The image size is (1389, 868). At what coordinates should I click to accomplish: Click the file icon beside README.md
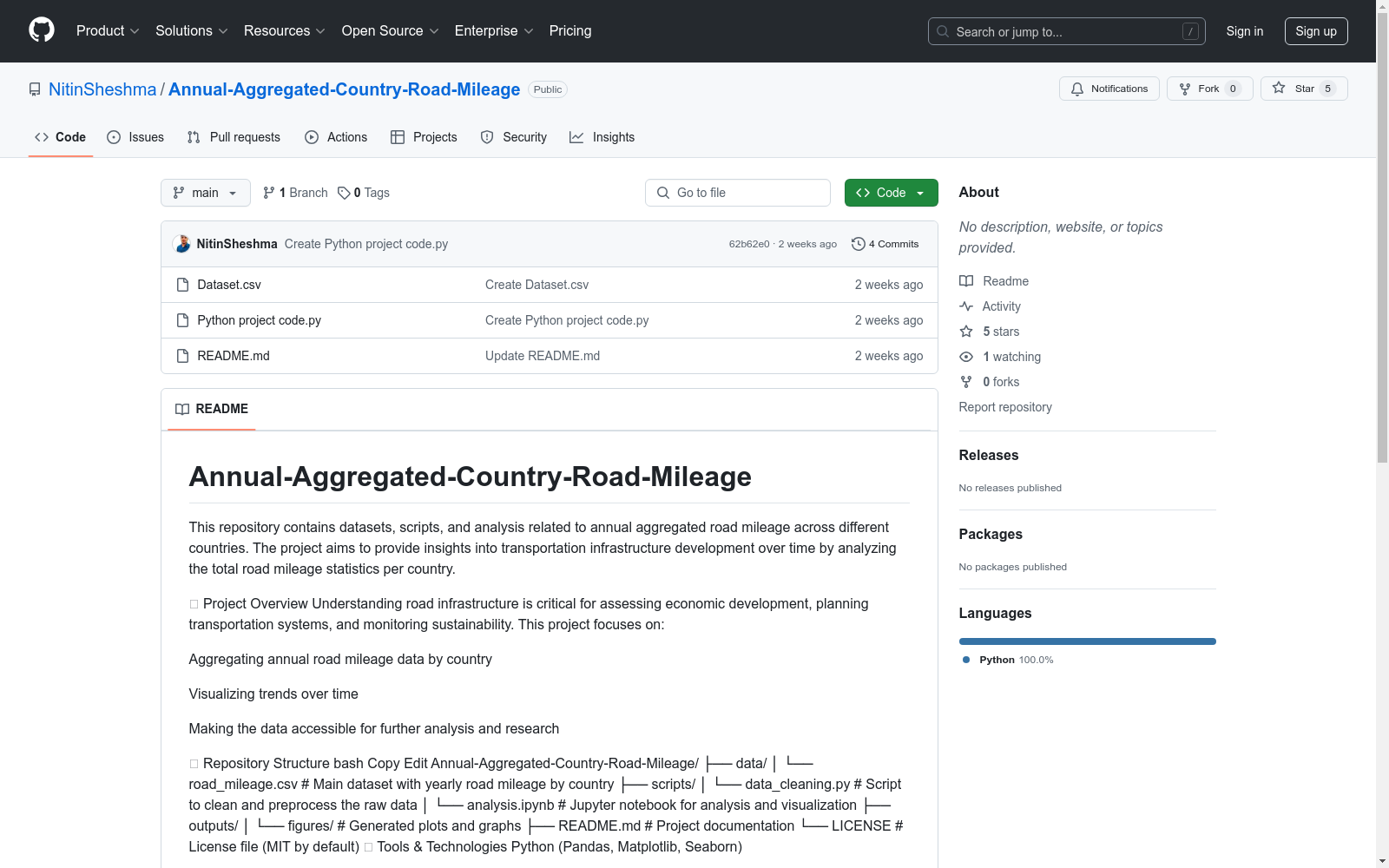(x=182, y=356)
